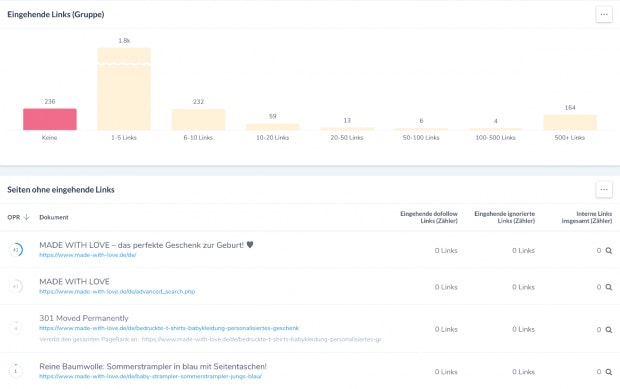Sort by Interne Links insgesamt column

pos(587,217)
